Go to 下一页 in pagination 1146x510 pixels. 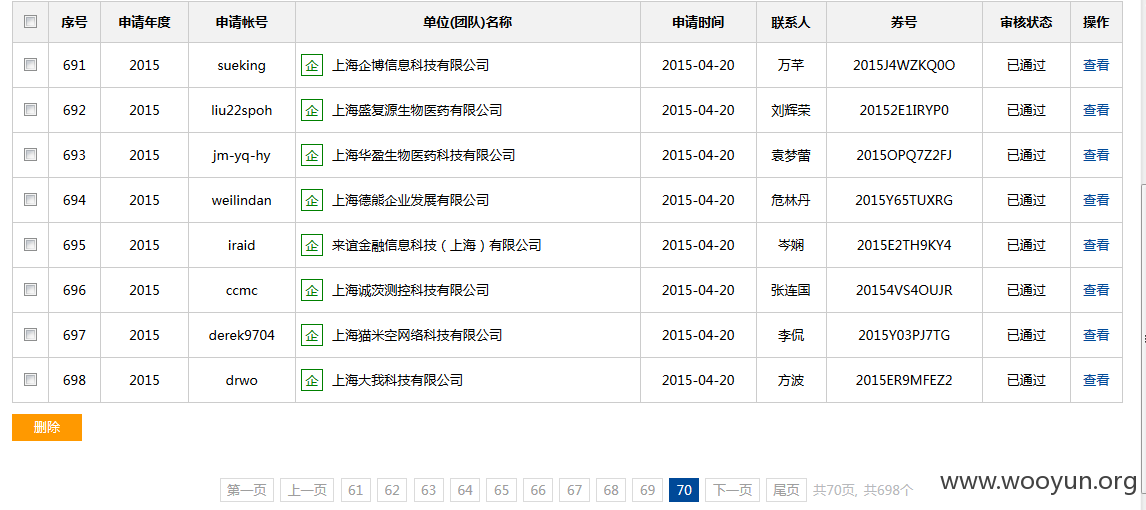(x=732, y=490)
